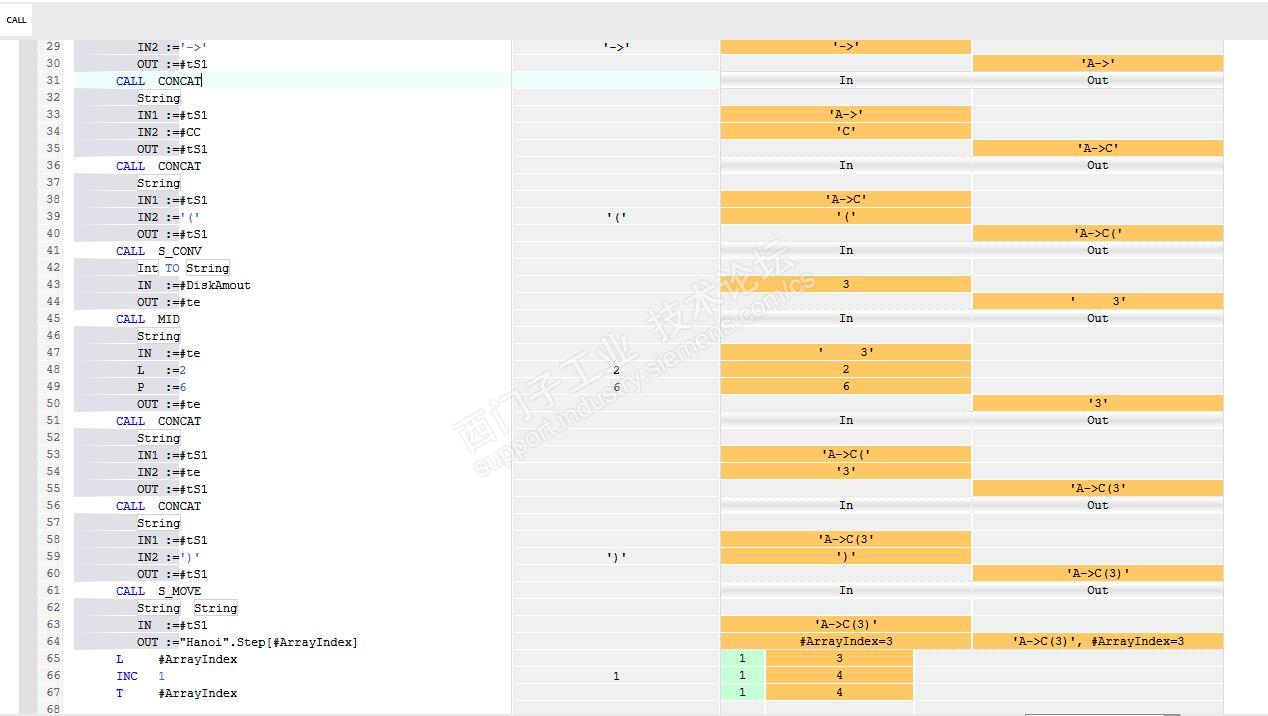Click the 'A->C' output value on line 35
This screenshot has height=716, width=1268.
tap(1098, 148)
